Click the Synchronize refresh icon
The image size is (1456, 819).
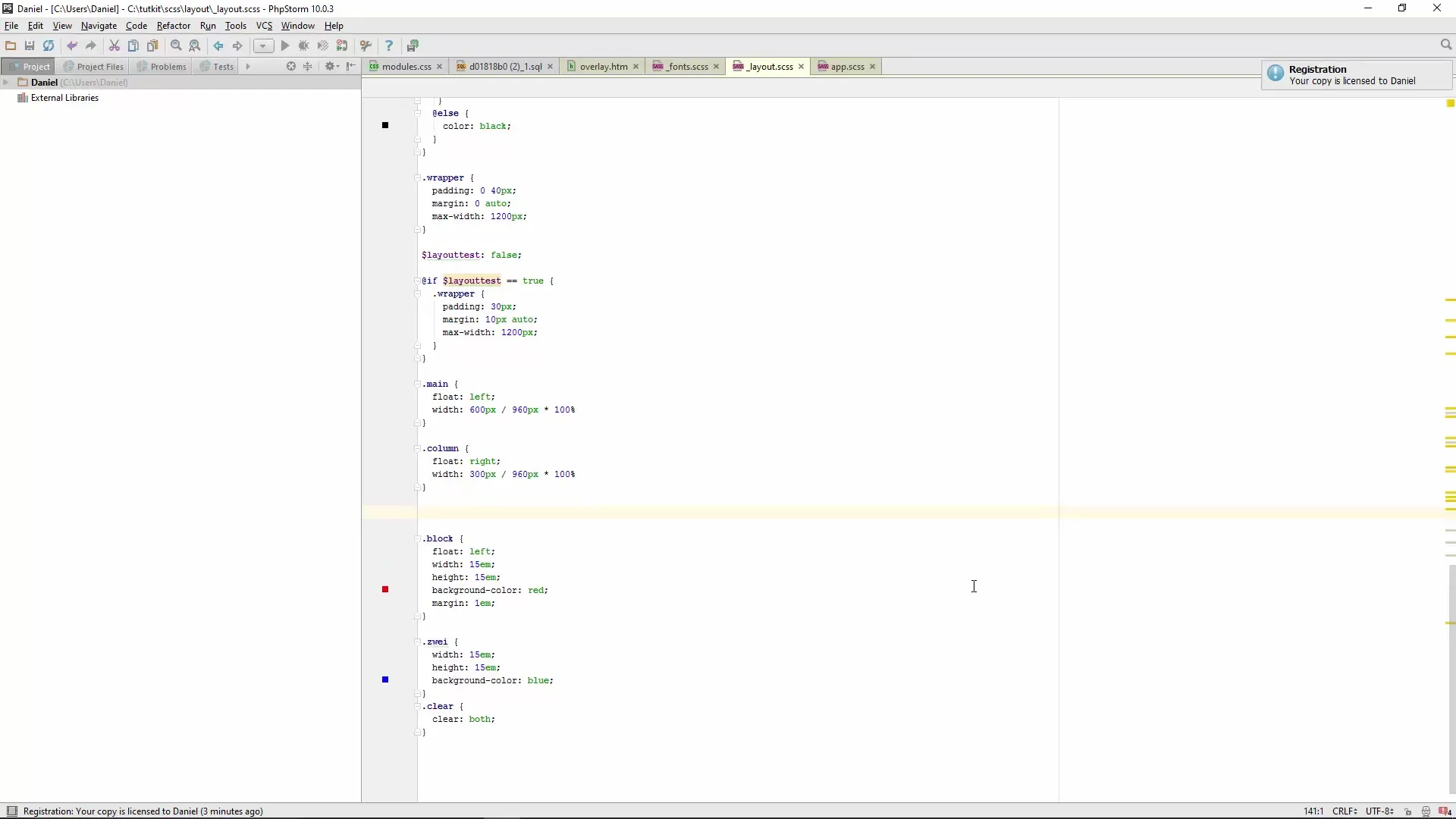tap(49, 45)
